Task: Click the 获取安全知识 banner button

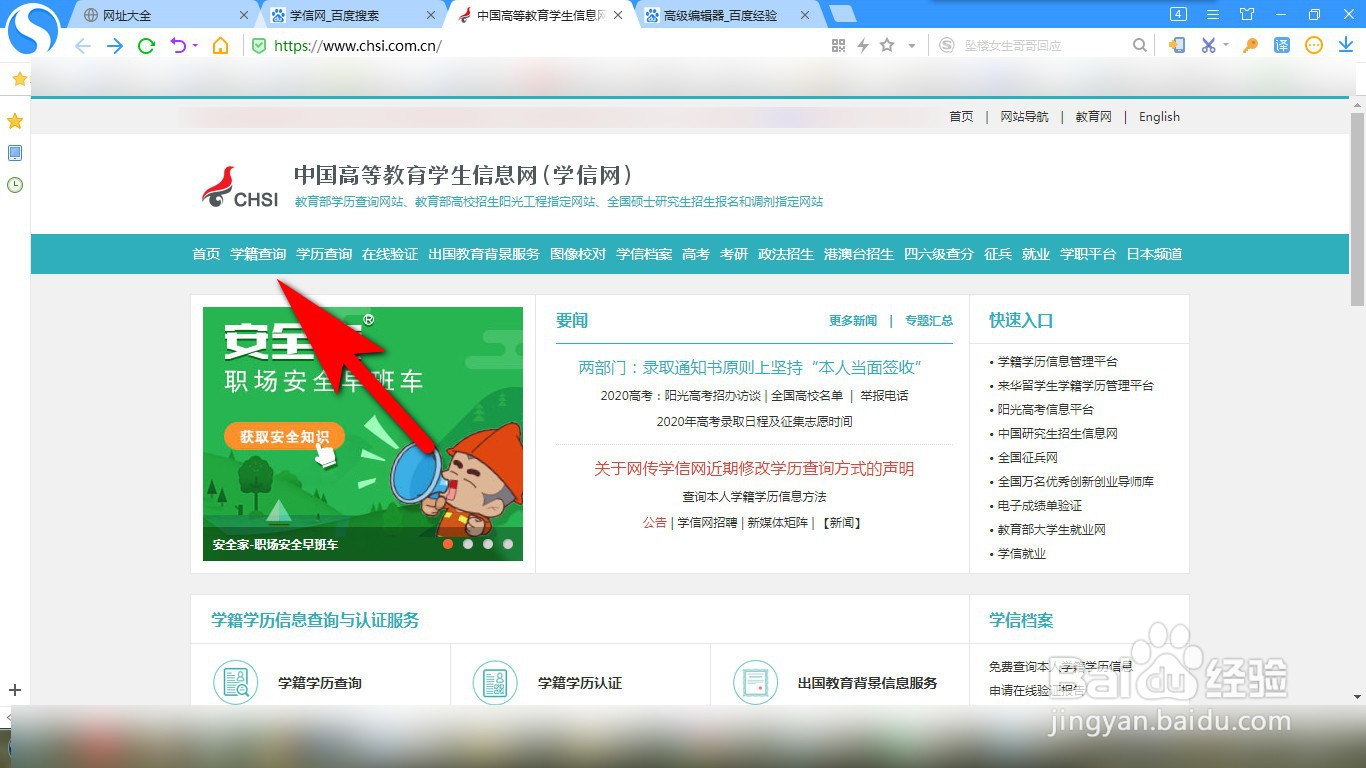Action: 284,437
